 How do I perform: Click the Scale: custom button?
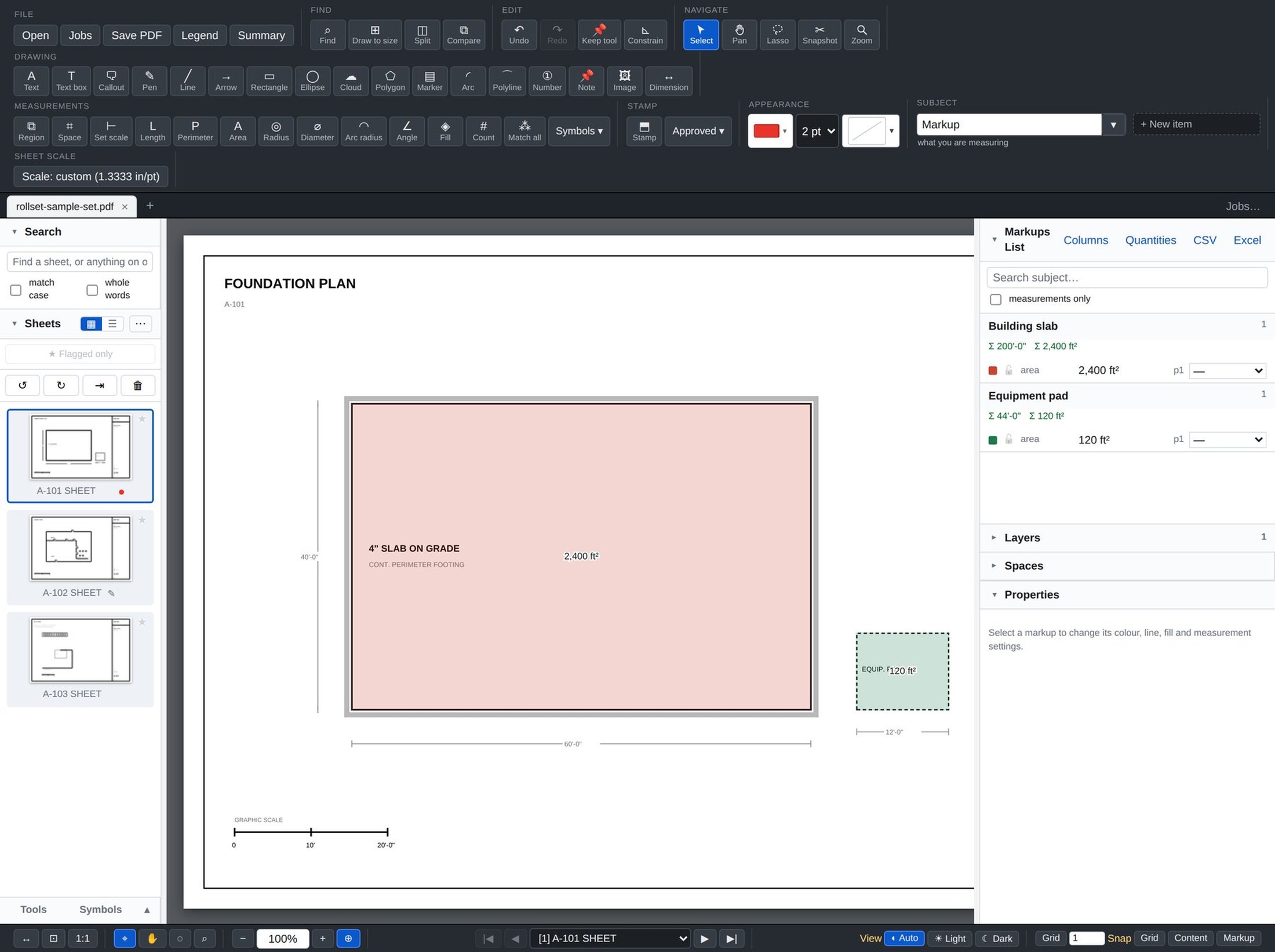pos(91,176)
